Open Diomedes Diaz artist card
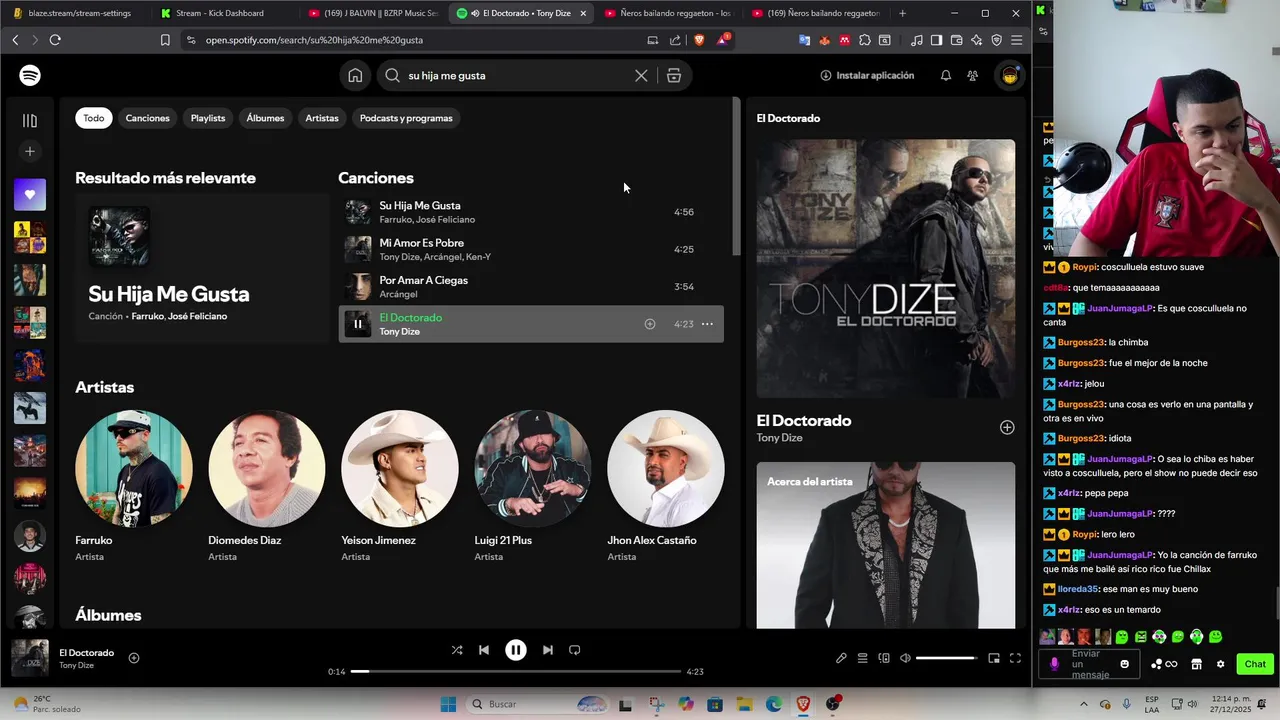 pyautogui.click(x=267, y=487)
